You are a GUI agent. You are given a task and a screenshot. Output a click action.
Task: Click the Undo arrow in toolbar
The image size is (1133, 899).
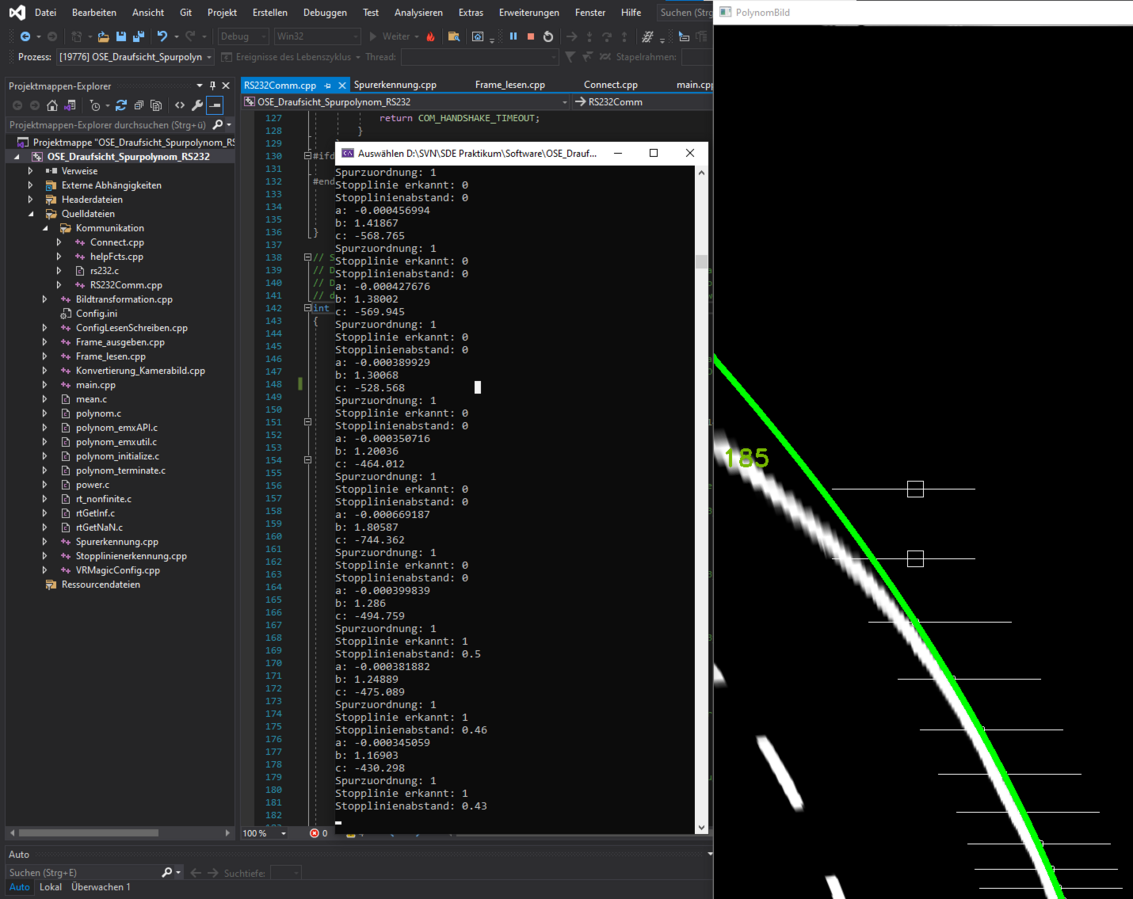(162, 37)
